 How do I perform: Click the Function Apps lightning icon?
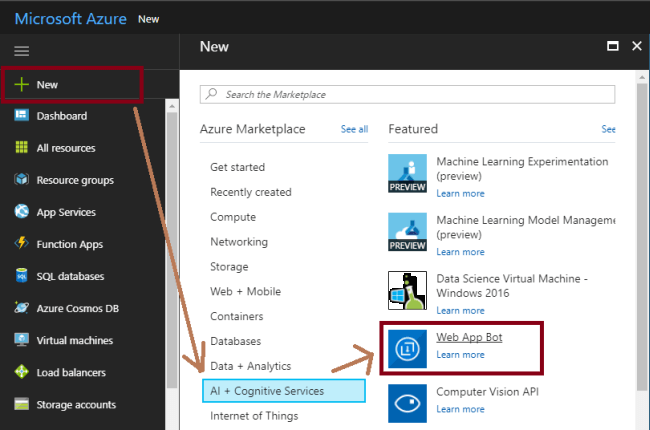21,244
